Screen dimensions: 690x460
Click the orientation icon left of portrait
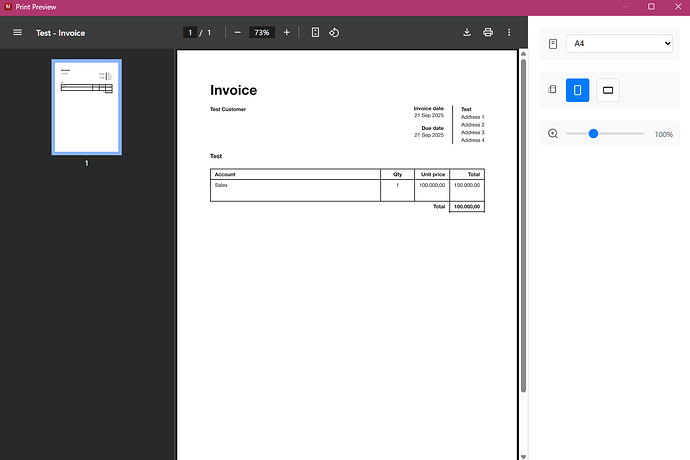(x=552, y=89)
